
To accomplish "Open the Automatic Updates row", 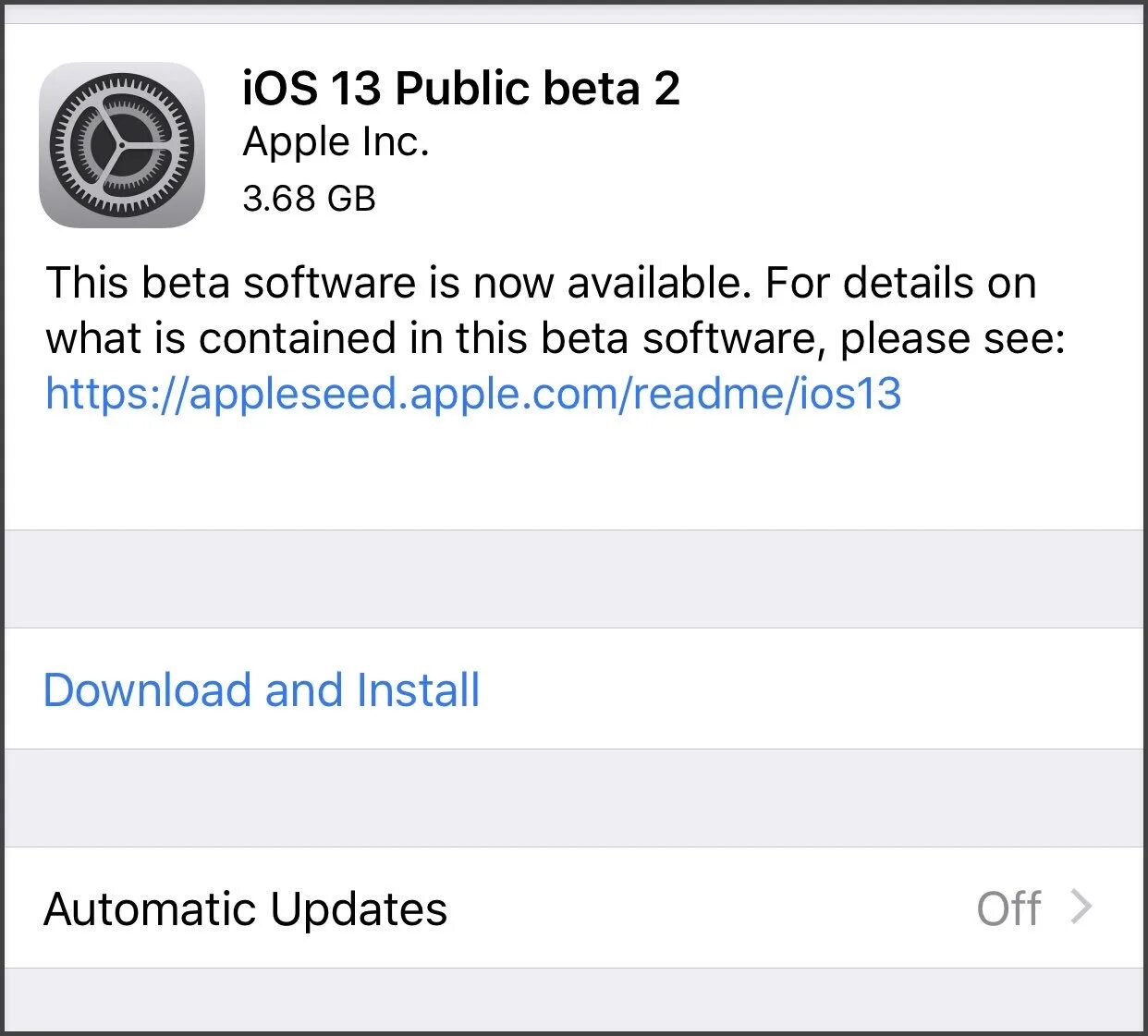I will 573,908.
